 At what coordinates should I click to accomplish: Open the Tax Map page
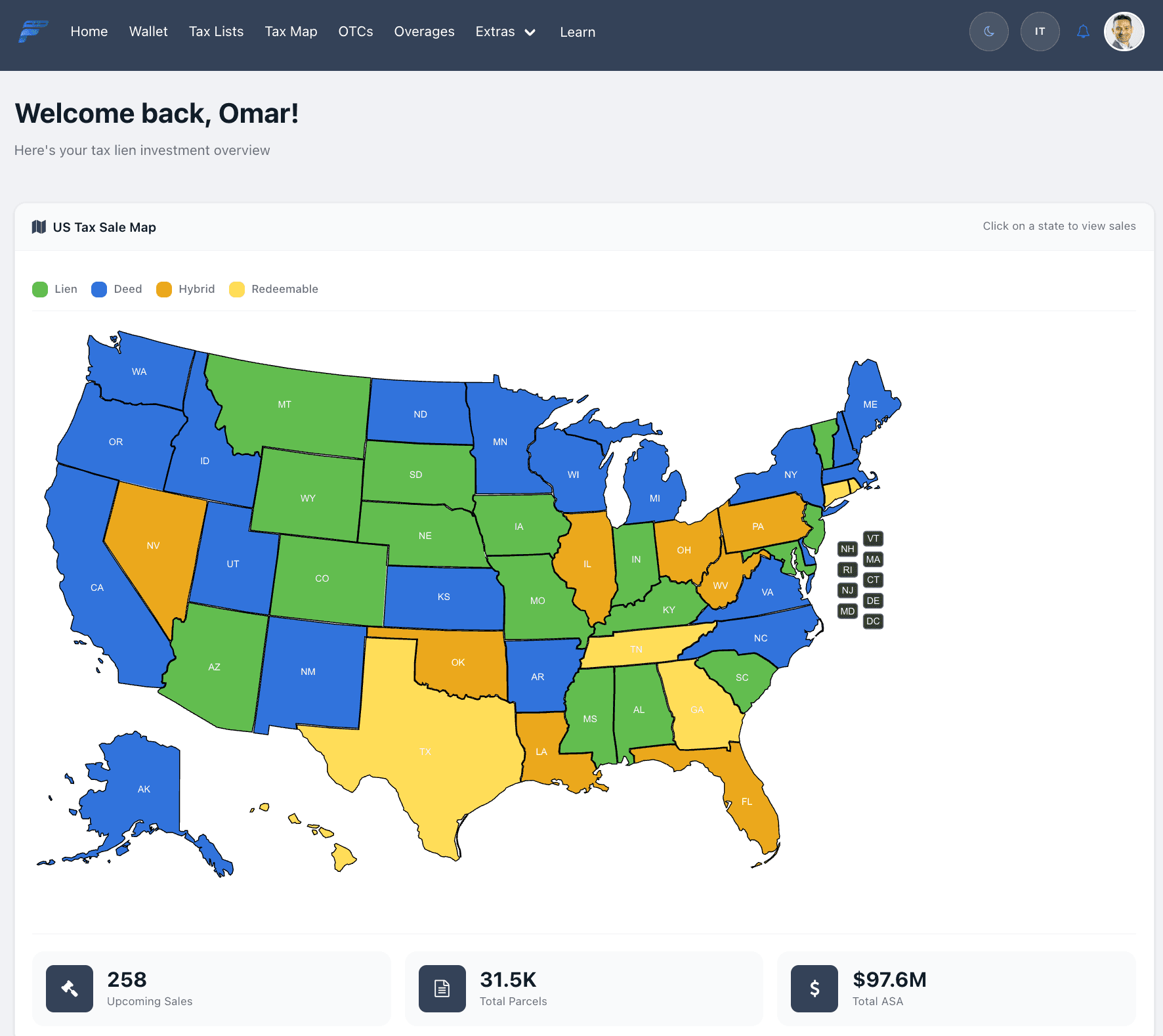[x=291, y=31]
